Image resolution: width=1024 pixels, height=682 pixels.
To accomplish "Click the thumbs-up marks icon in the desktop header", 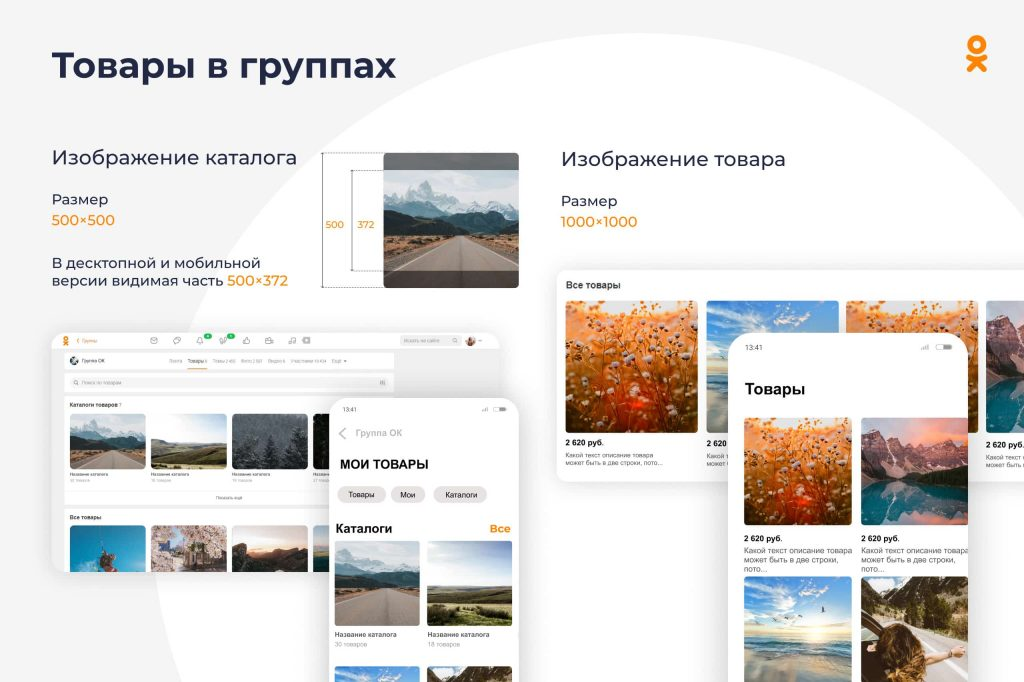I will coord(246,340).
